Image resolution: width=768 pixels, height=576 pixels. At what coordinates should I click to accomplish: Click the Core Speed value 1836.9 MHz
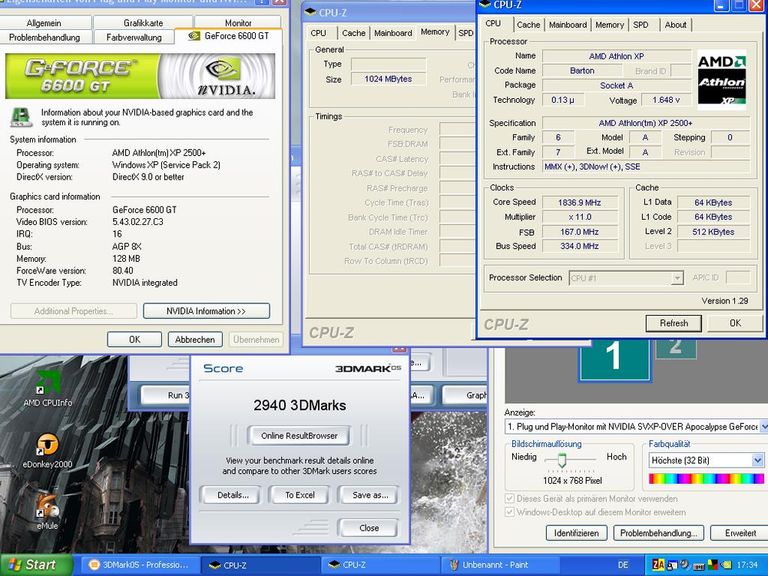tap(580, 202)
